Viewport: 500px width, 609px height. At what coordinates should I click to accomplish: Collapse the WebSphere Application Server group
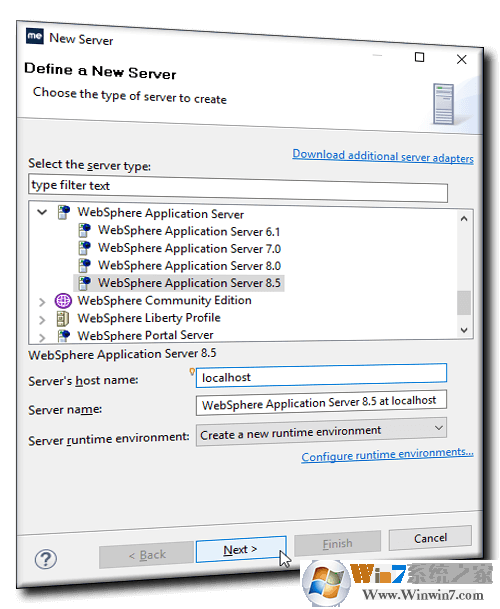(x=42, y=212)
